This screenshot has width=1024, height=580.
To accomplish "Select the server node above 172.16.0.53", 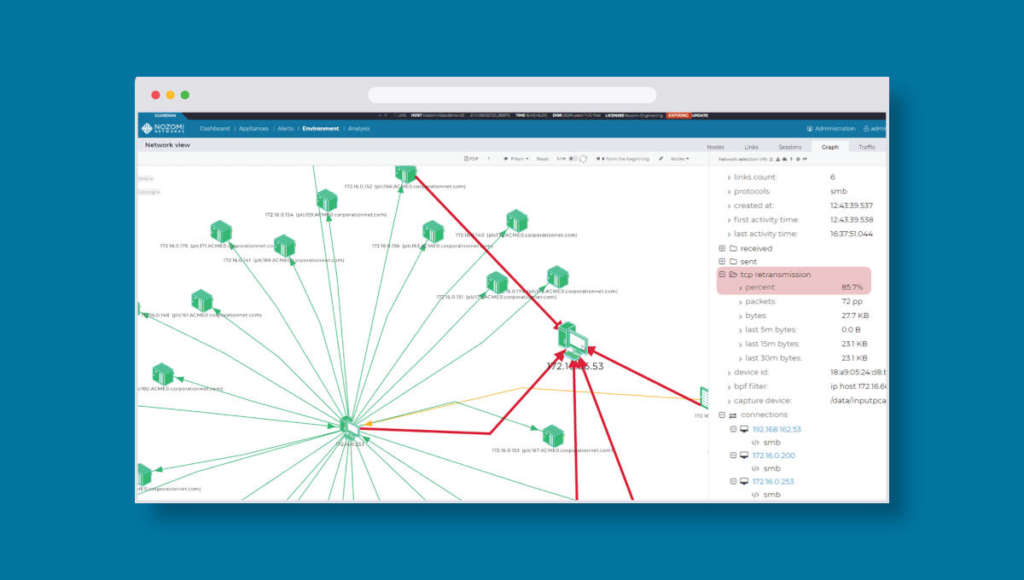I will 557,276.
